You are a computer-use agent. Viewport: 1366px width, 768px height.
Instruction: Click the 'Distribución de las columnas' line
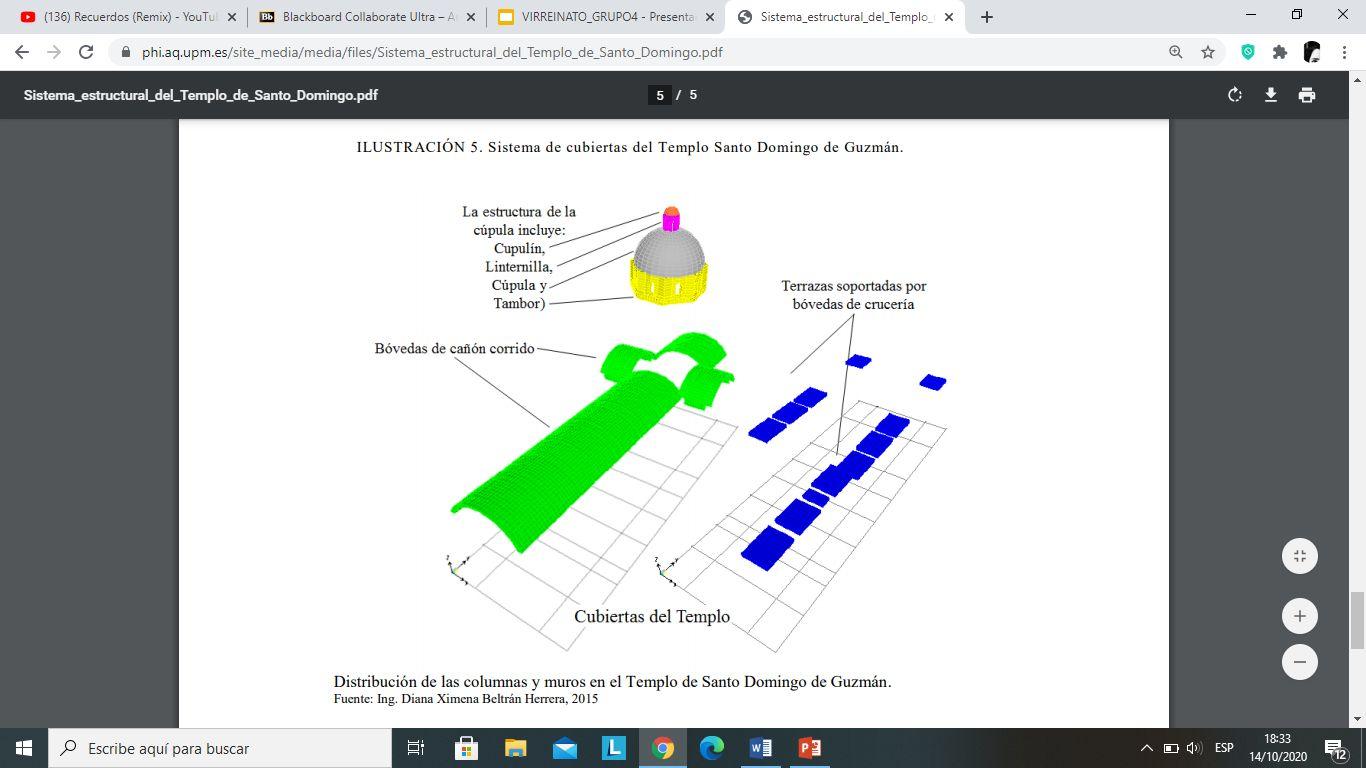click(612, 682)
